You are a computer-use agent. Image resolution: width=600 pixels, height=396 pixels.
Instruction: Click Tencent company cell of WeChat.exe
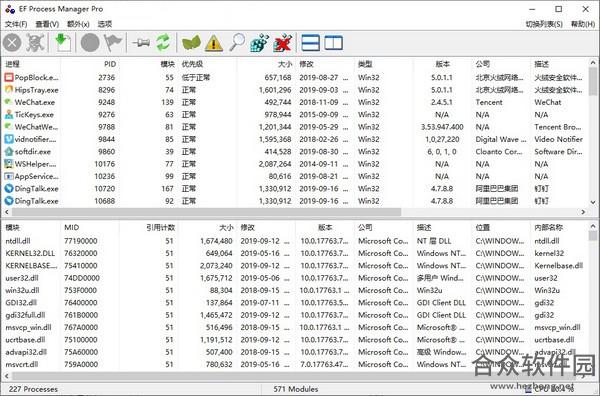click(489, 102)
